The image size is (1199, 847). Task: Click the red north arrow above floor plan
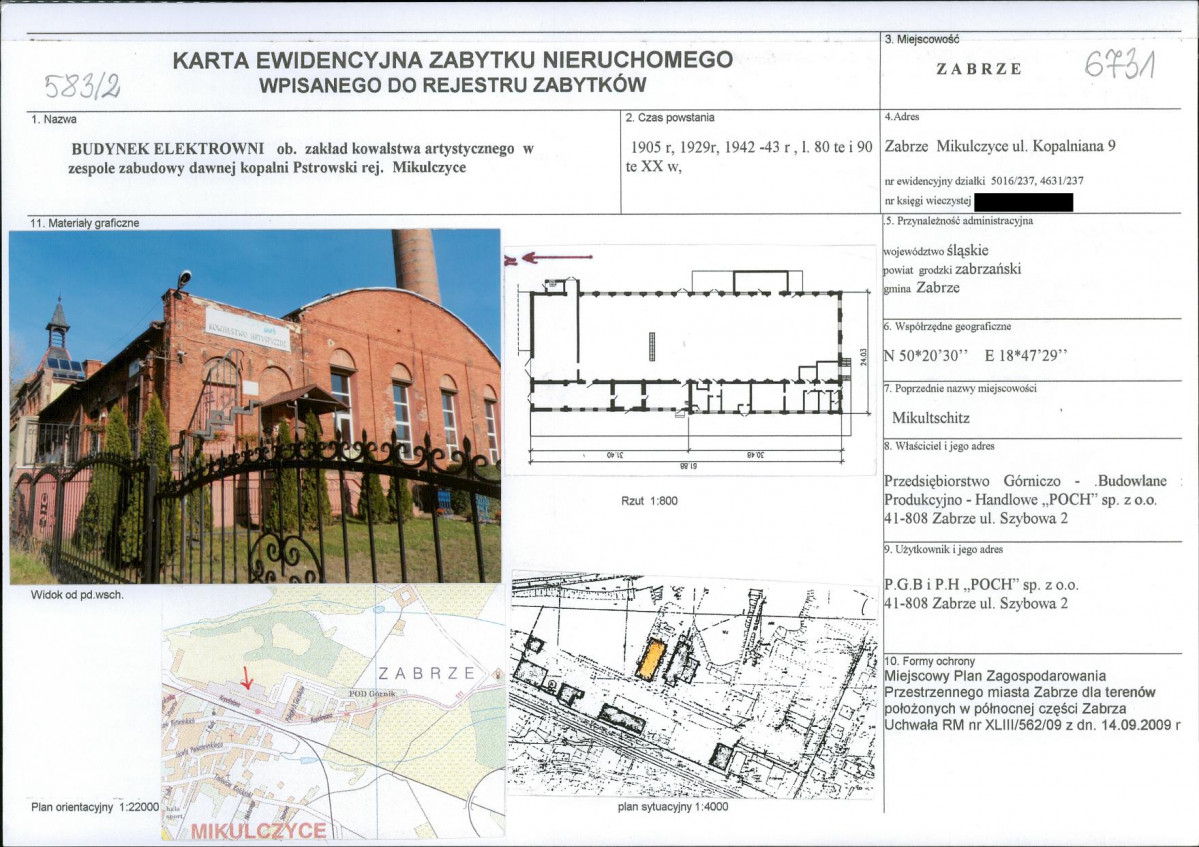(x=555, y=258)
